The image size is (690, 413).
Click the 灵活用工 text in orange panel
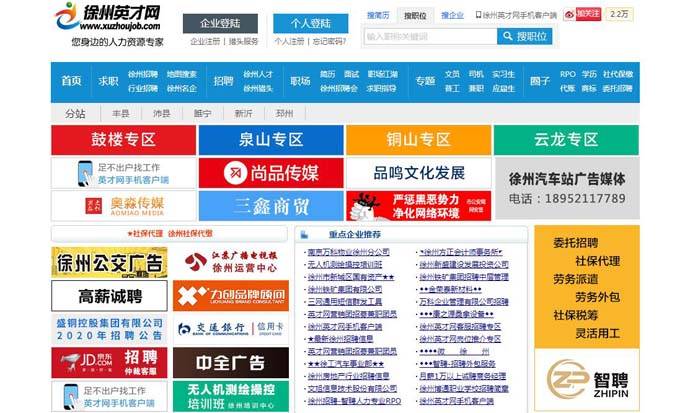[597, 333]
